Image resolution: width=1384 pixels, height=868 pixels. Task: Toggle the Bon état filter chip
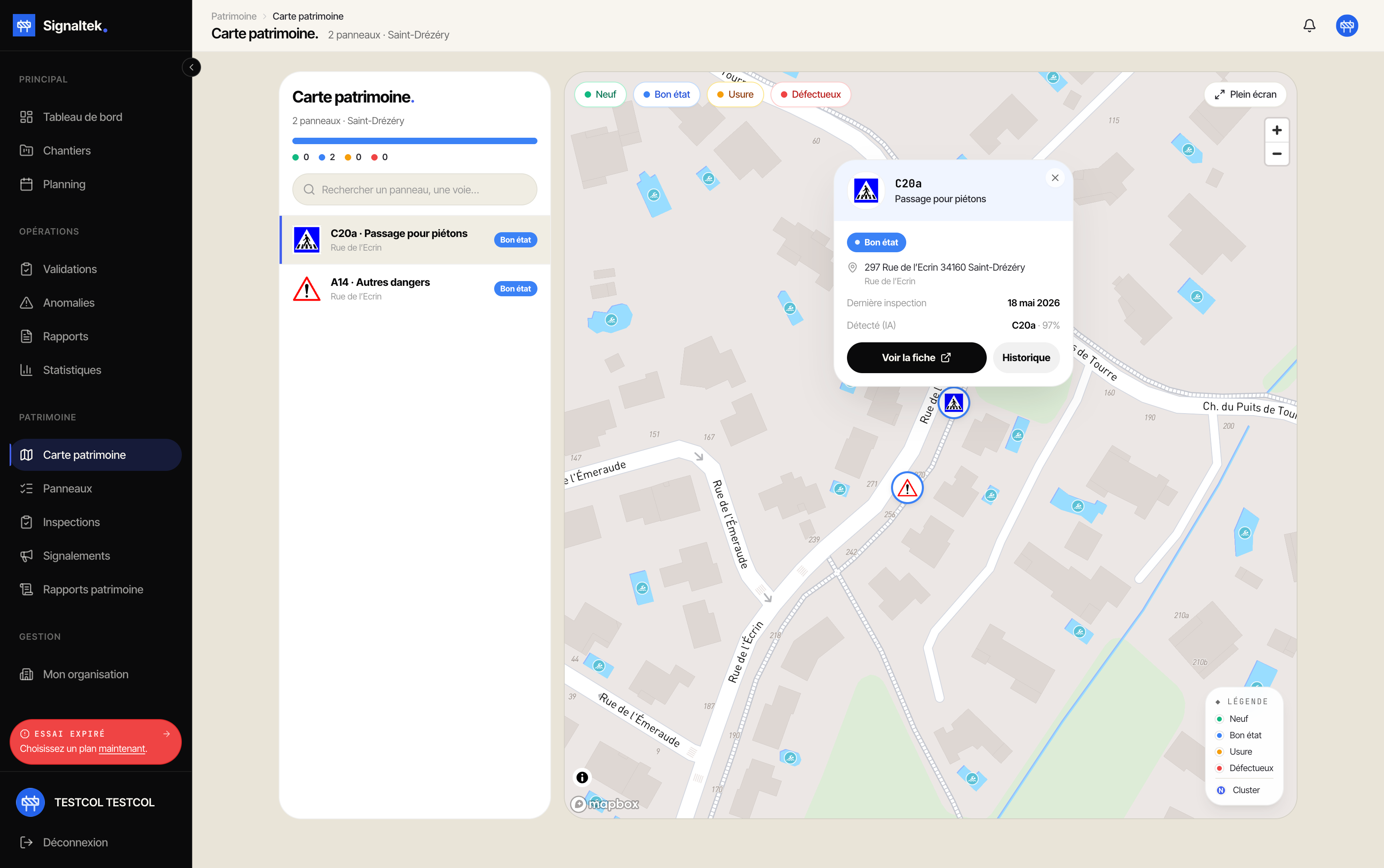666,94
